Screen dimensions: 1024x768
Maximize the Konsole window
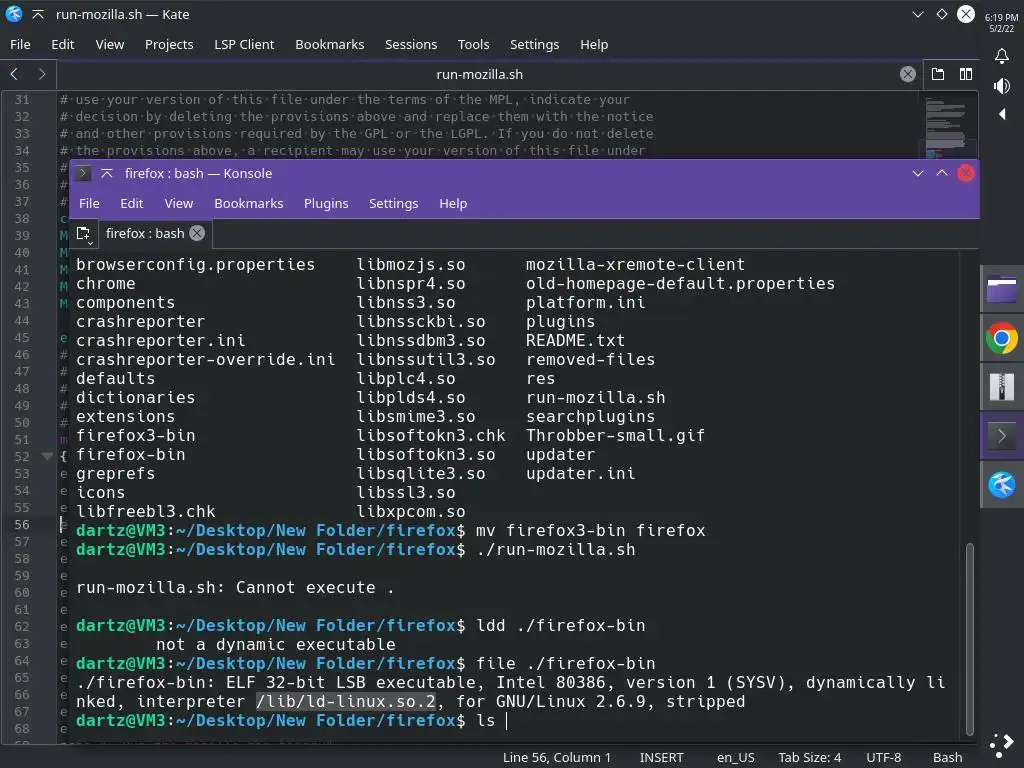click(x=942, y=173)
